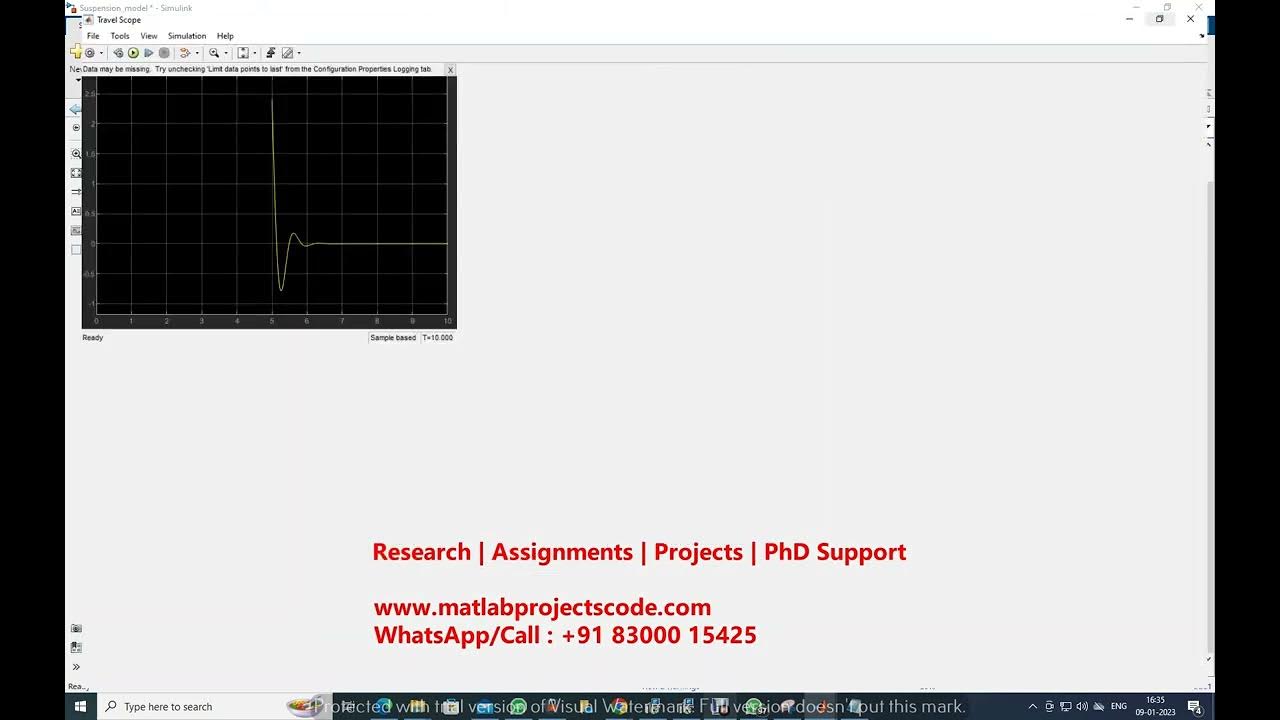This screenshot has width=1280, height=720.
Task: Expand the measurements dropdown arrow
Action: (x=299, y=53)
